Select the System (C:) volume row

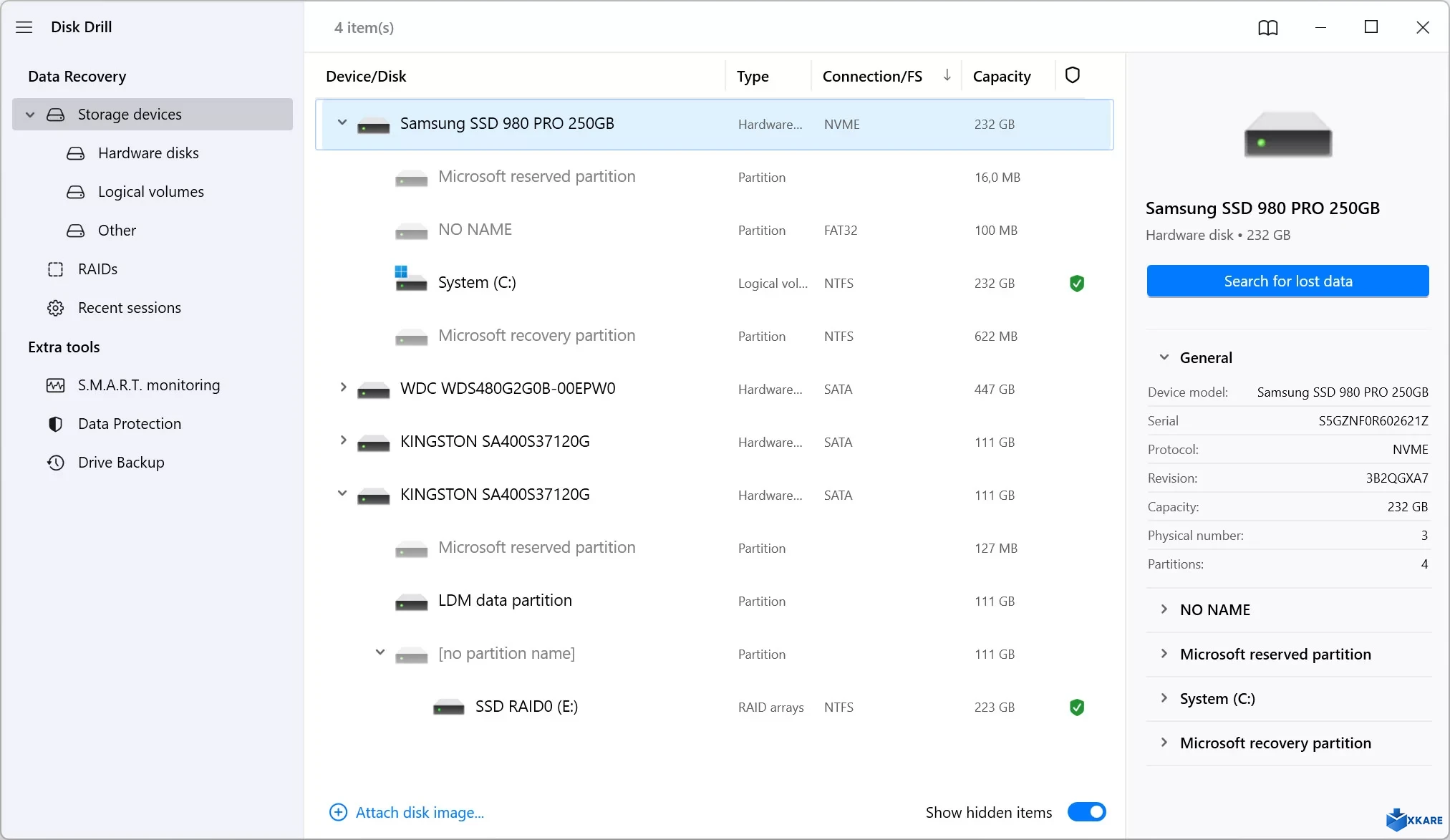point(715,284)
